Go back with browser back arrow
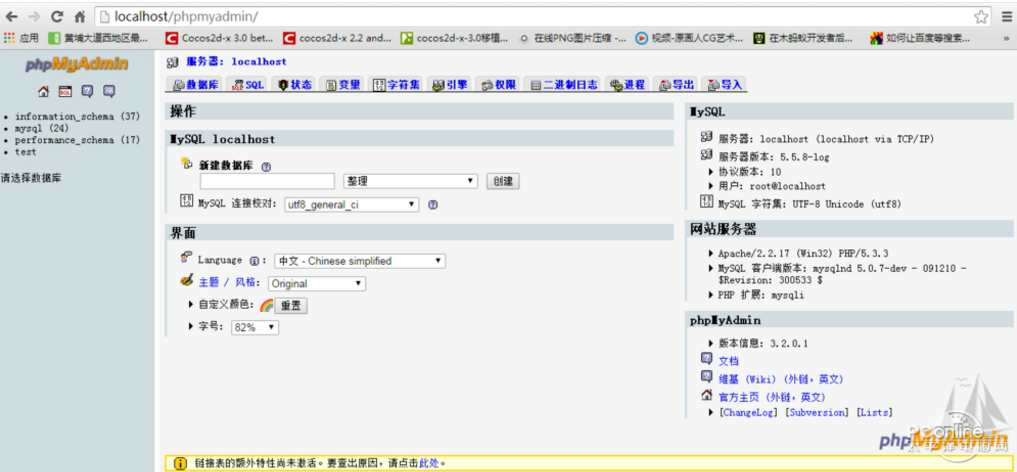 tap(10, 16)
